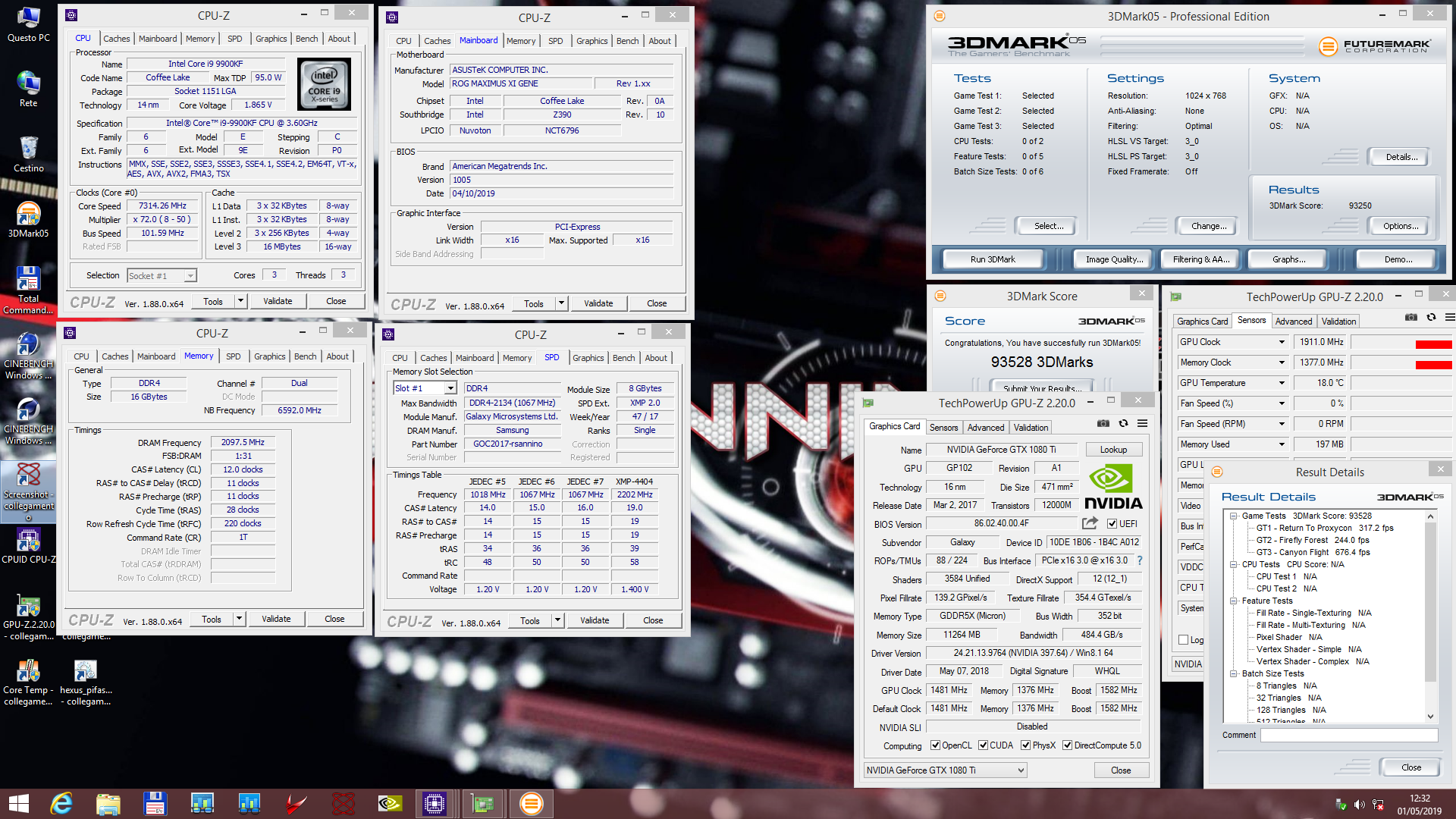Toggle CUDA checkbox

click(984, 745)
